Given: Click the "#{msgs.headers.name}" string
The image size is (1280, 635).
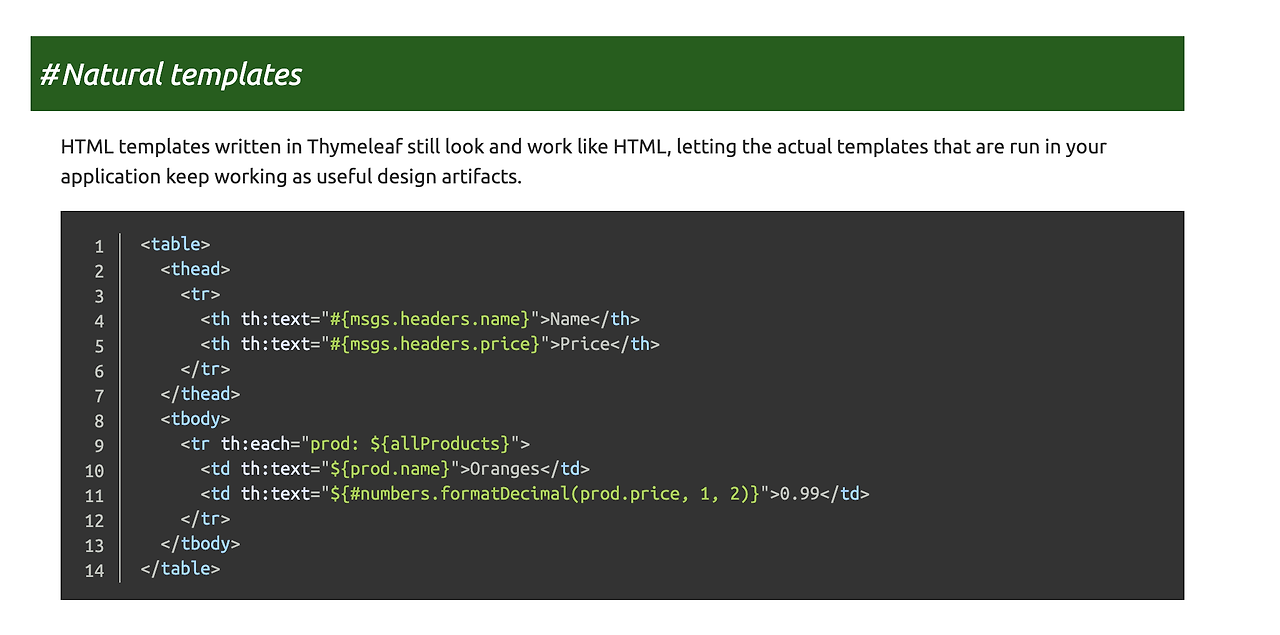Looking at the screenshot, I should click(x=431, y=319).
